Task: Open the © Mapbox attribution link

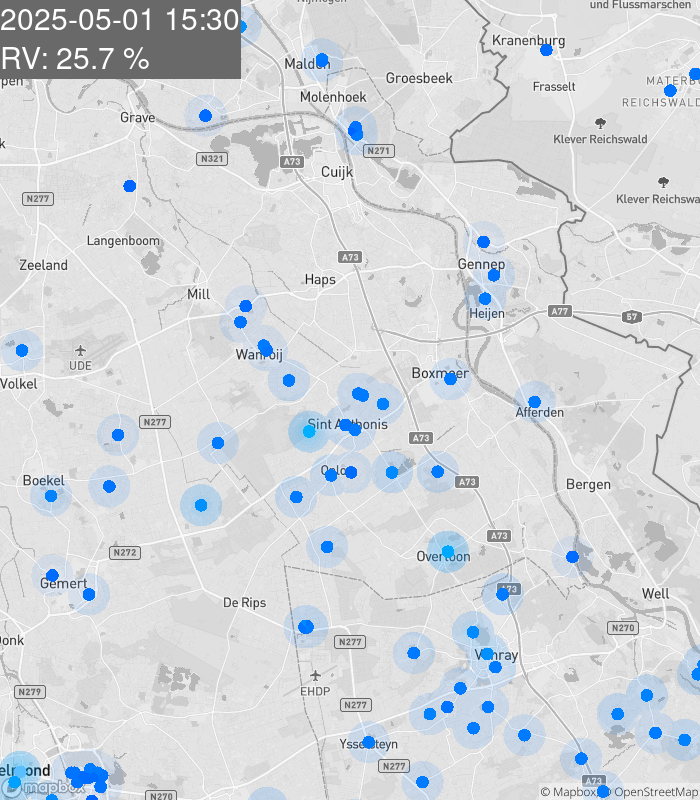Action: [x=566, y=792]
